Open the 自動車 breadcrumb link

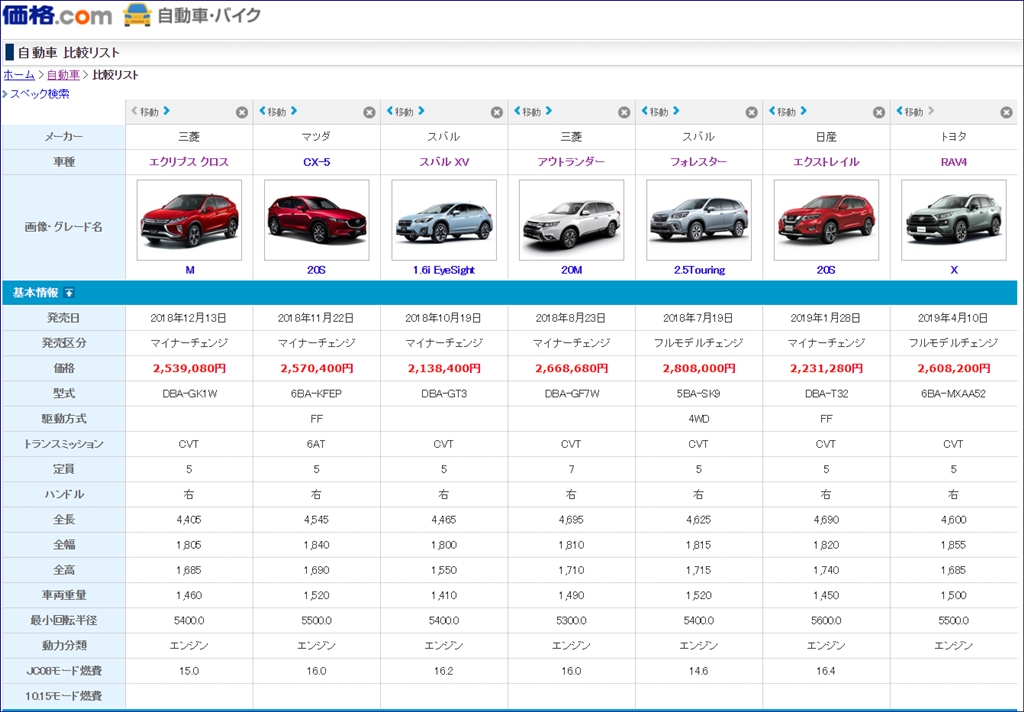63,75
